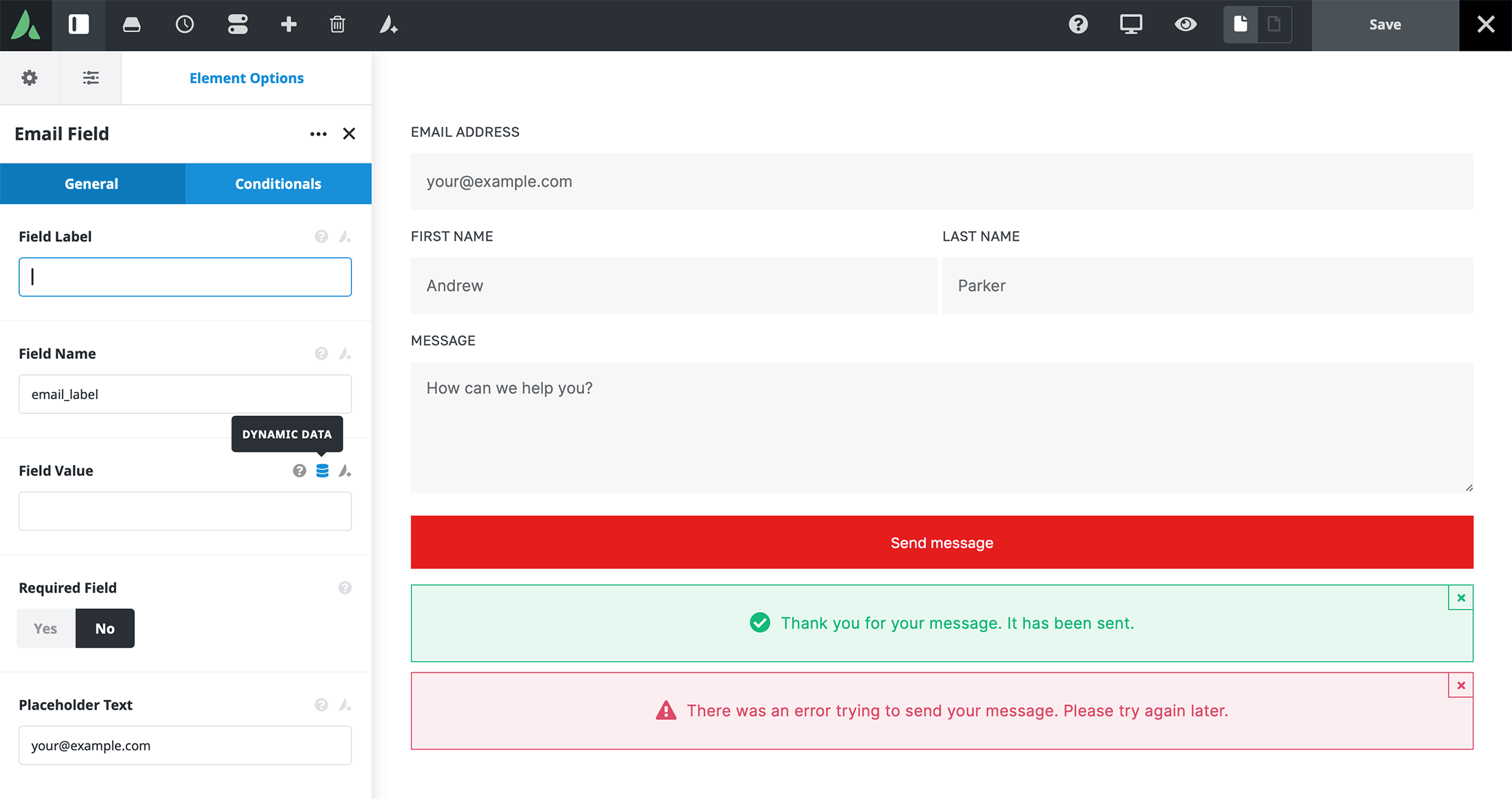The image size is (1512, 799).
Task: Click the trash delete icon
Action: (337, 25)
